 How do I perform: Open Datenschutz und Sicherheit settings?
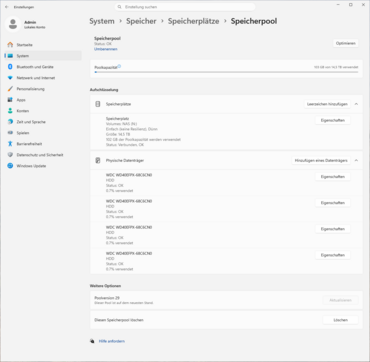click(x=43, y=155)
